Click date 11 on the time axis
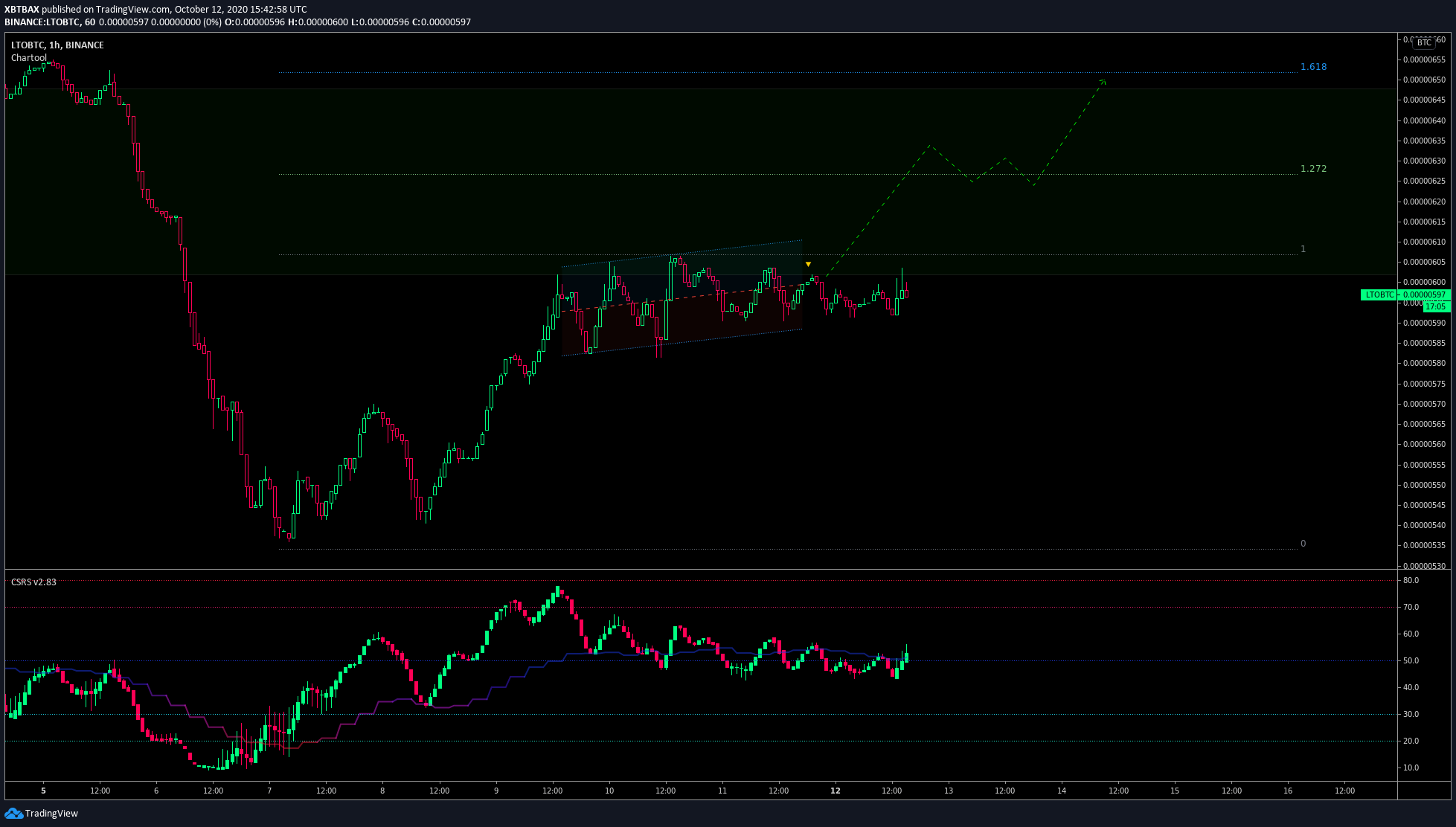This screenshot has height=827, width=1456. 722,791
